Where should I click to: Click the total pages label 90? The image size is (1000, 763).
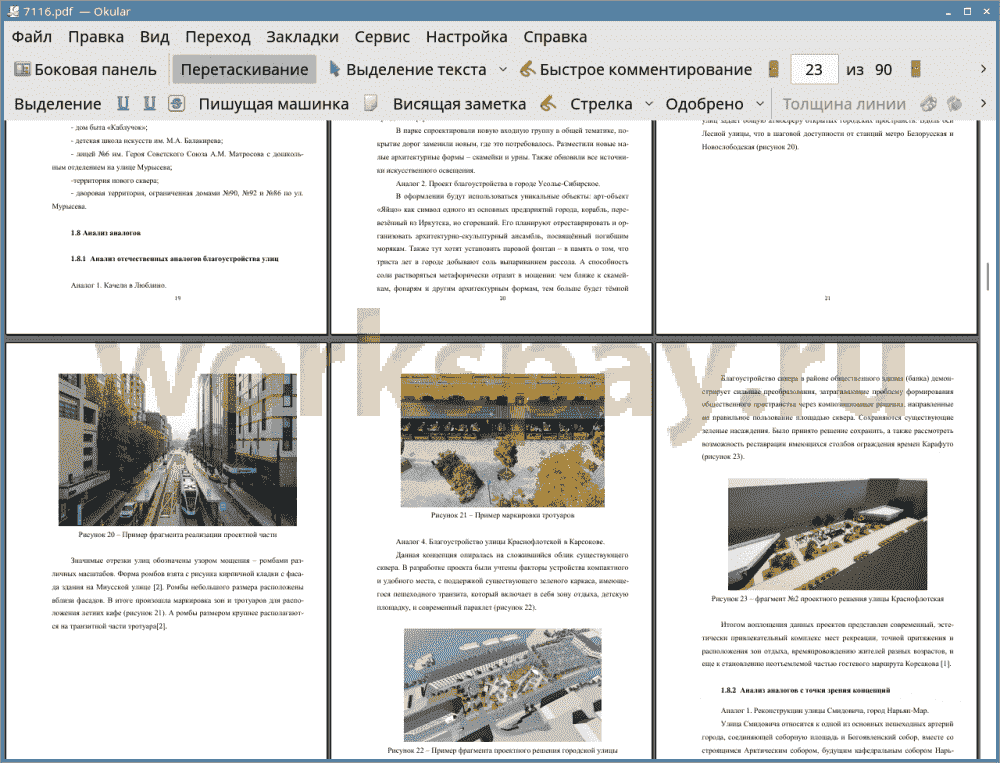883,70
